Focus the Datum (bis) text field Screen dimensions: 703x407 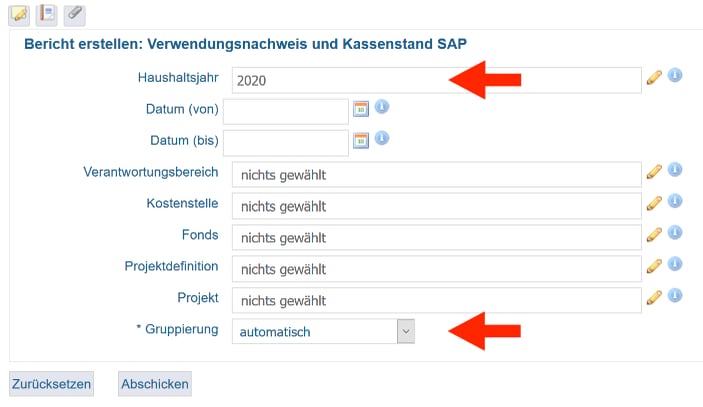tap(286, 142)
